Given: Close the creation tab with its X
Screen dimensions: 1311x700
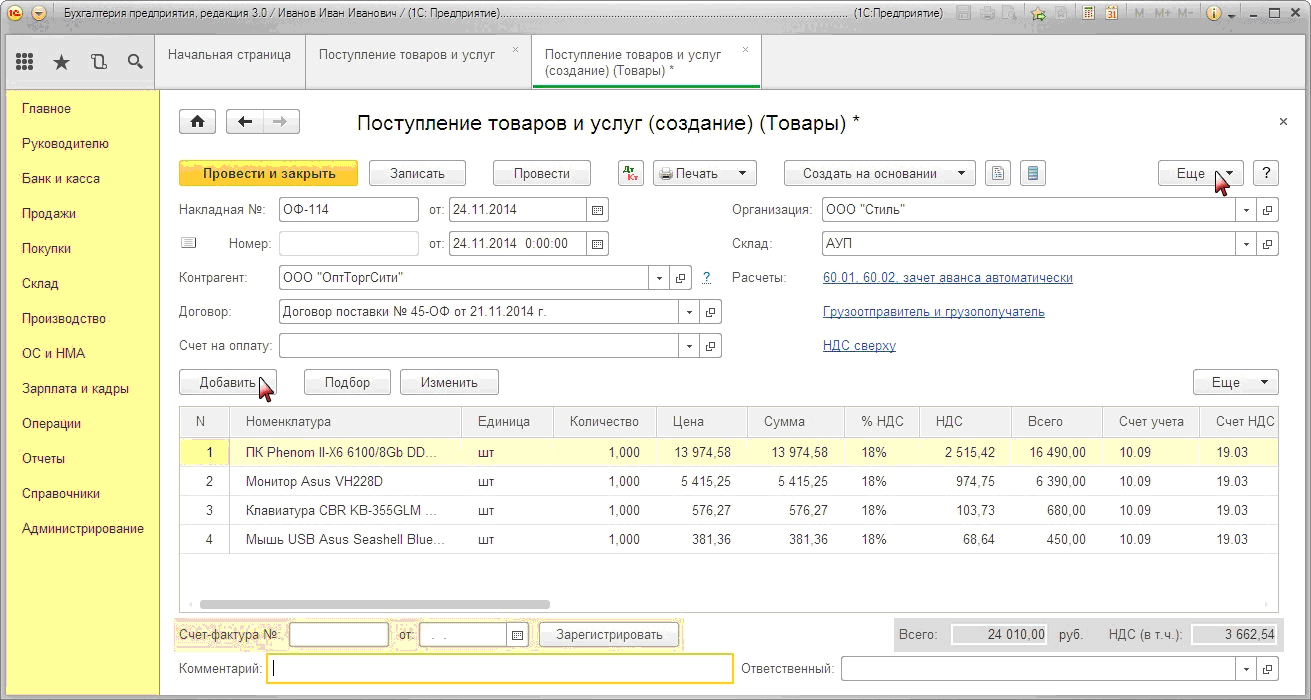Looking at the screenshot, I should click(x=745, y=49).
